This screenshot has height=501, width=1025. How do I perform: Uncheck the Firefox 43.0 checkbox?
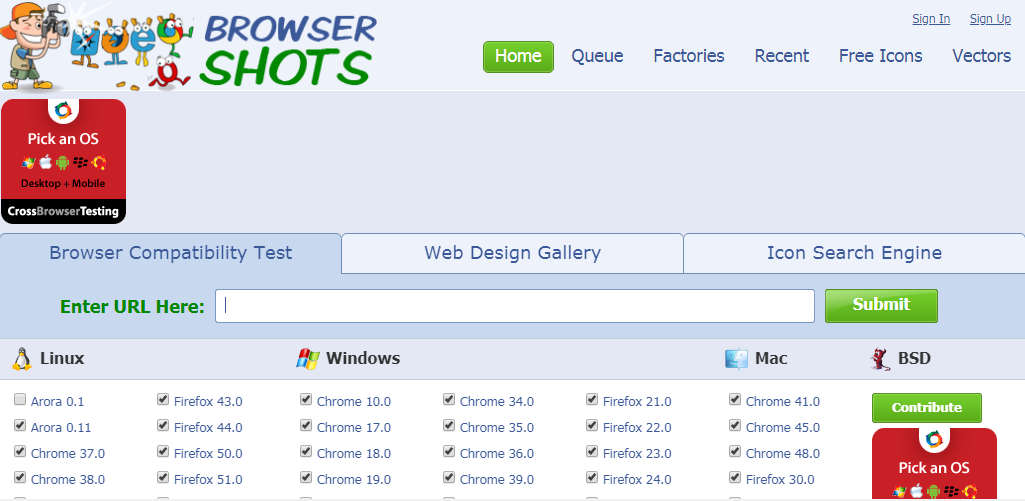163,399
